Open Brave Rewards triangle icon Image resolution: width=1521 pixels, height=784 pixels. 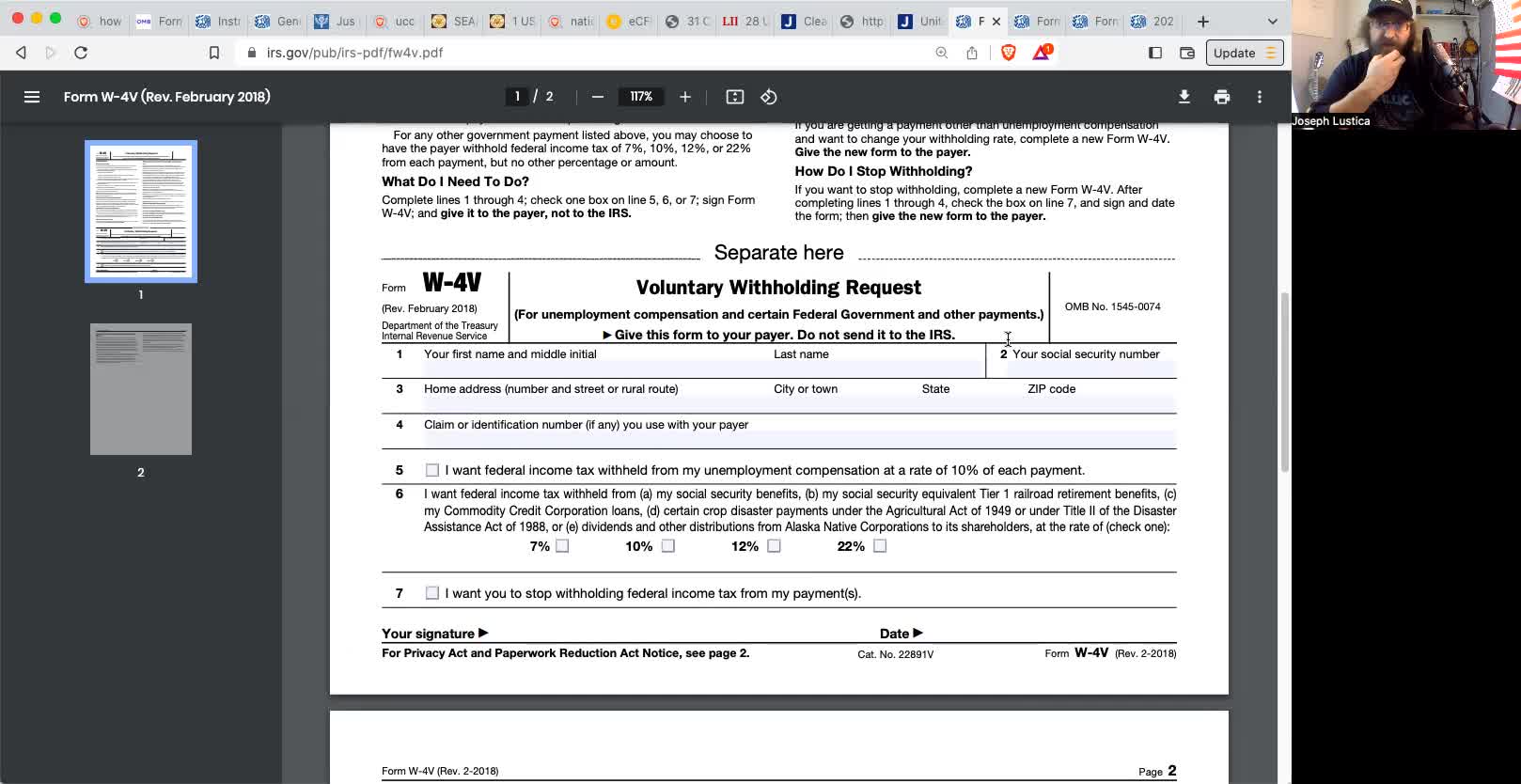coord(1042,53)
